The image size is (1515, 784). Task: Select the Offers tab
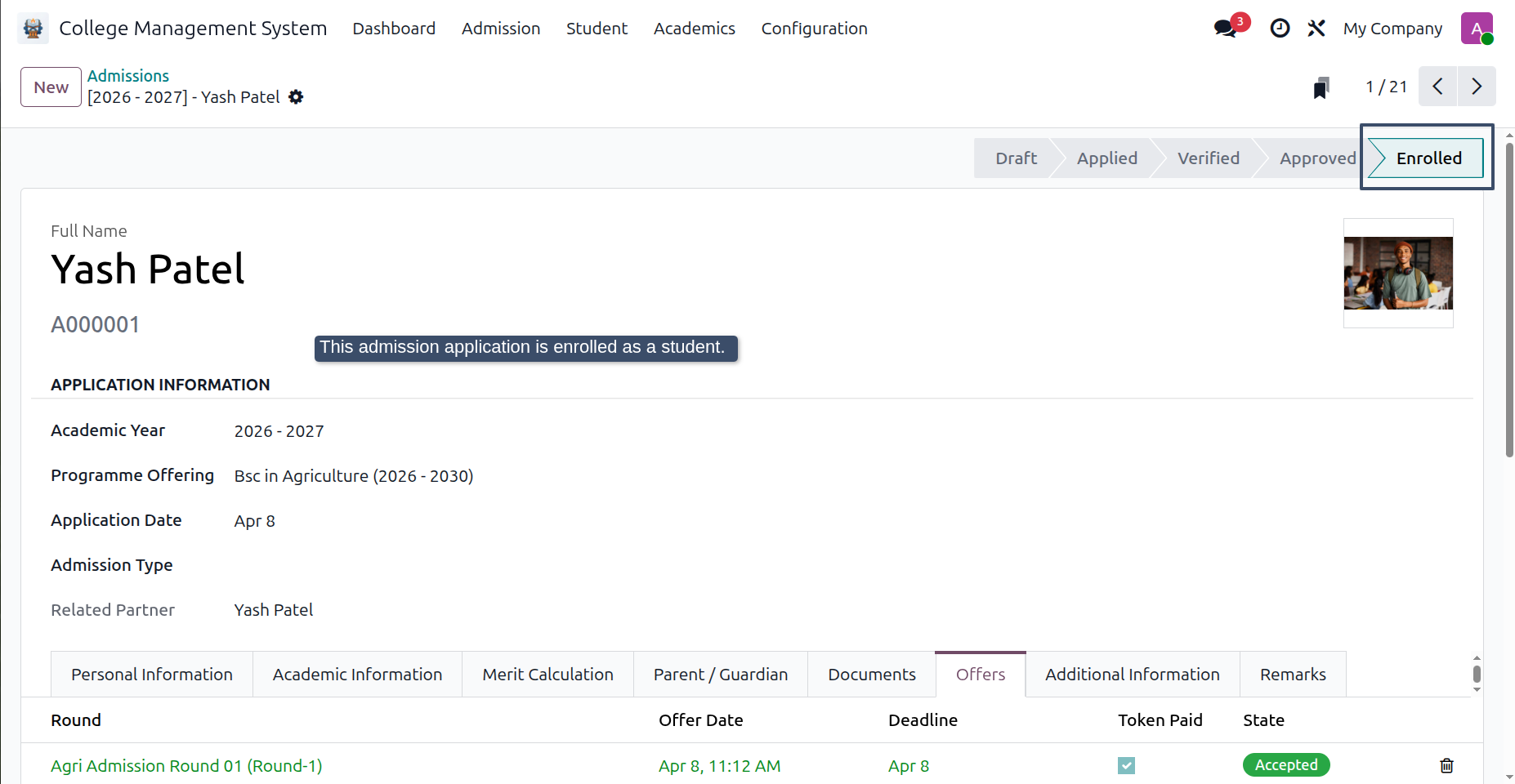tap(981, 675)
